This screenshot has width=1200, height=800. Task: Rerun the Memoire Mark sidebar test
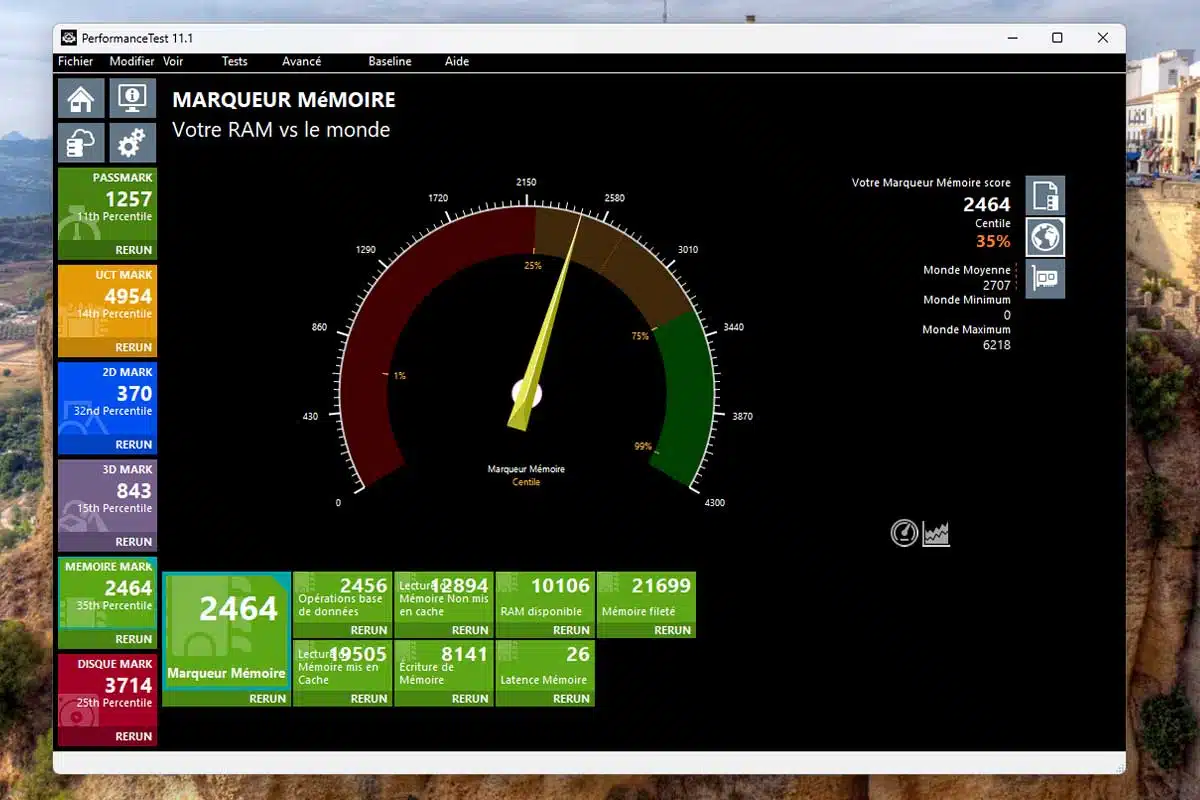[133, 638]
